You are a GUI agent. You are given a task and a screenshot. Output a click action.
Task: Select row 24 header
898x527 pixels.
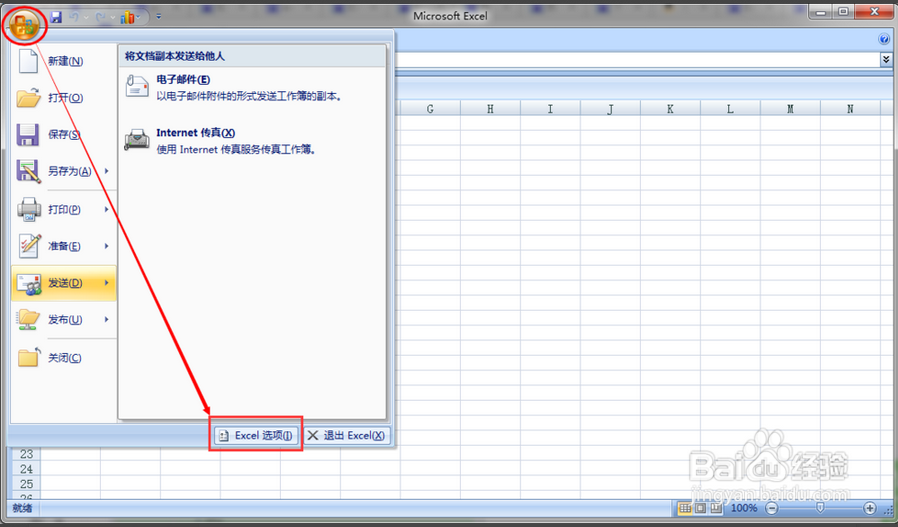(x=26, y=469)
